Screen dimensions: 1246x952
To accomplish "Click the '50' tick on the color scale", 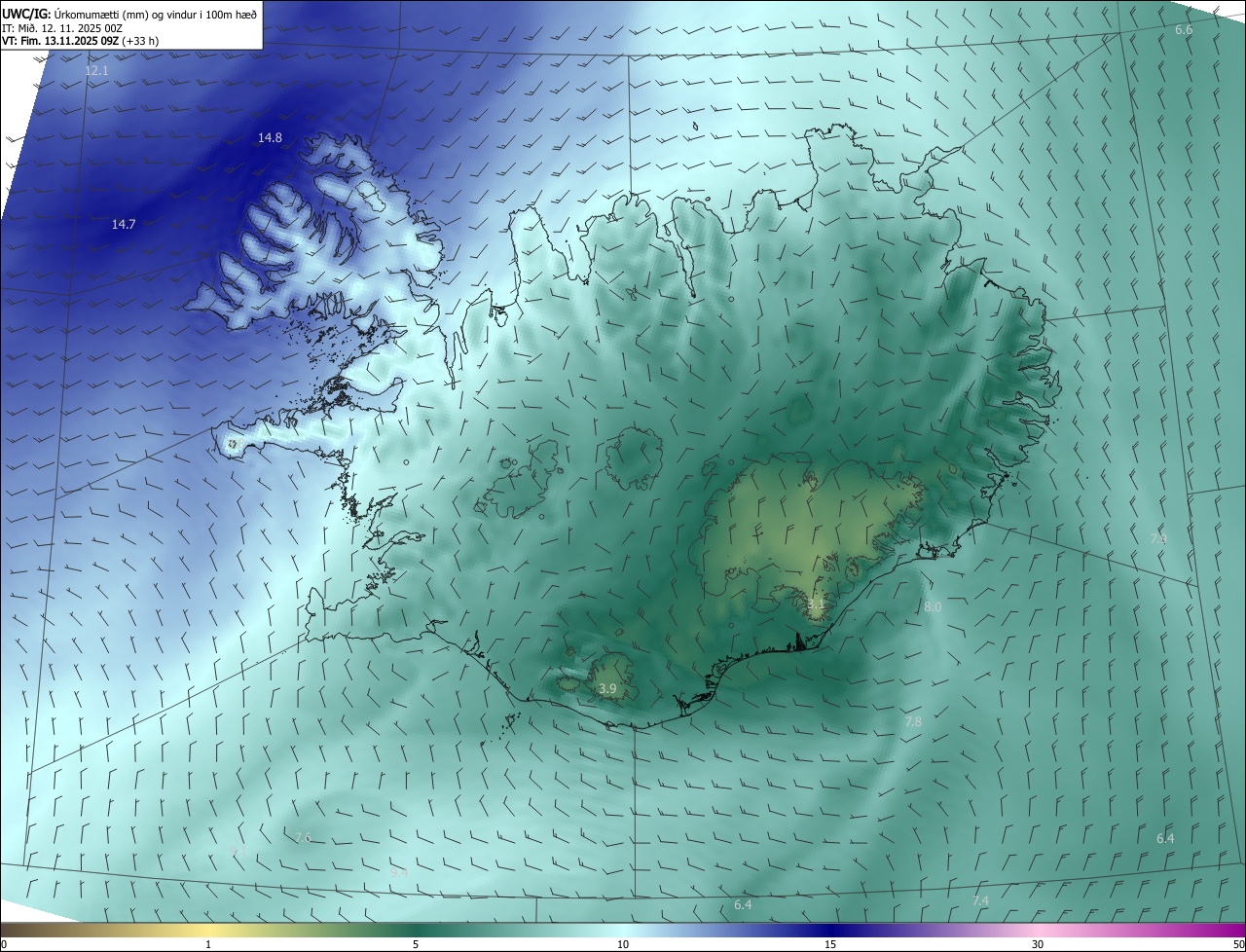I will pos(1238,944).
